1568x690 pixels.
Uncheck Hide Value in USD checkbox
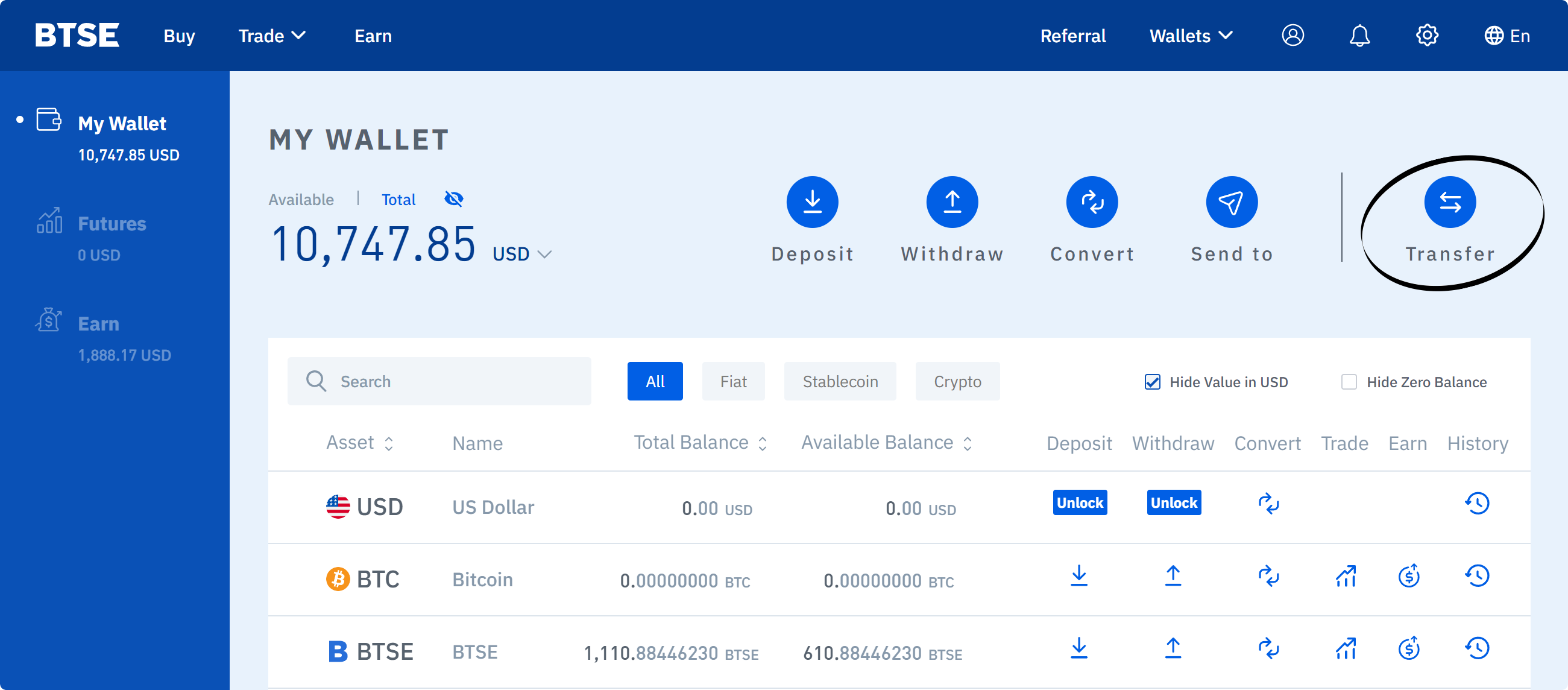(x=1152, y=382)
